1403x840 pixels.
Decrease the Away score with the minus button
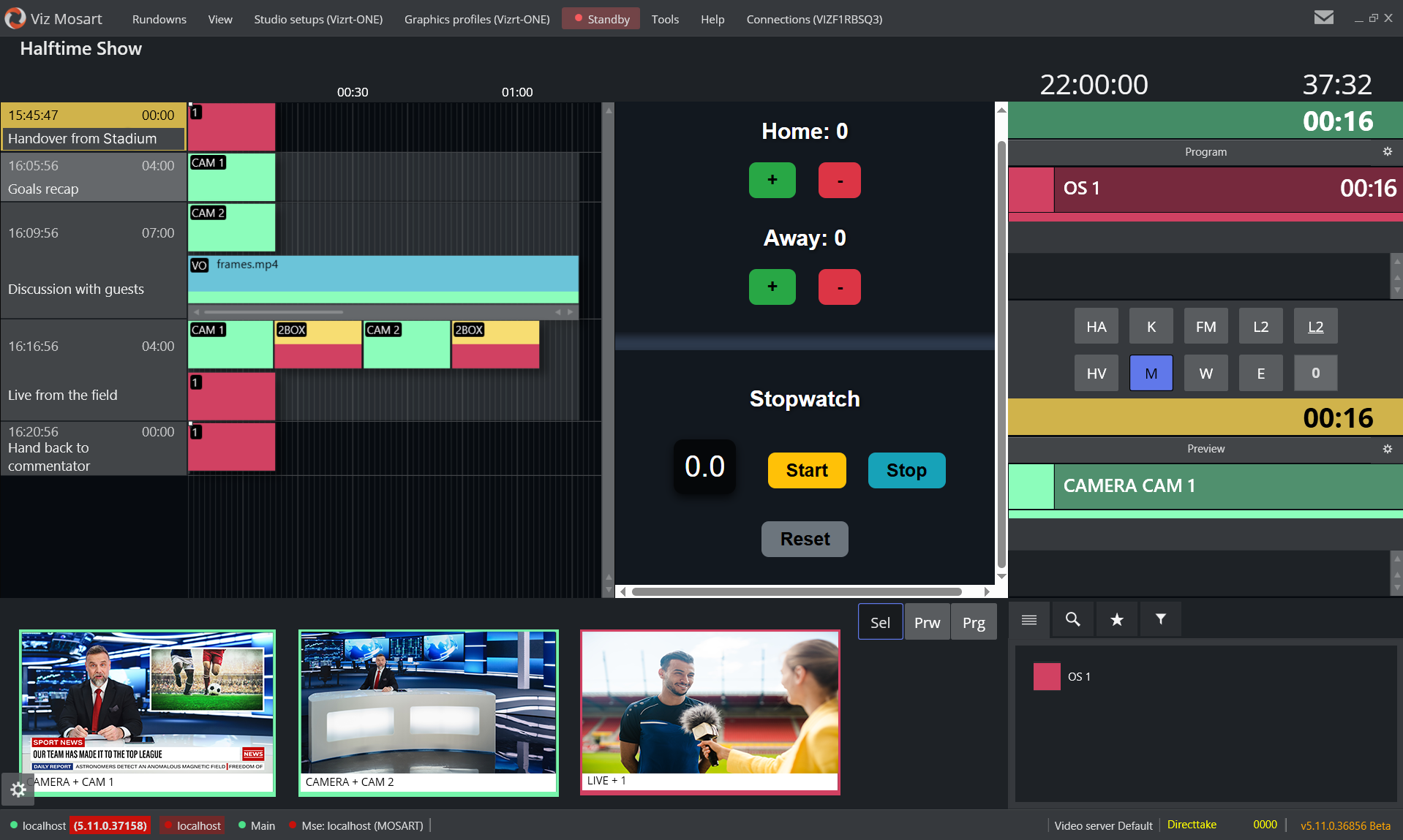click(x=839, y=287)
